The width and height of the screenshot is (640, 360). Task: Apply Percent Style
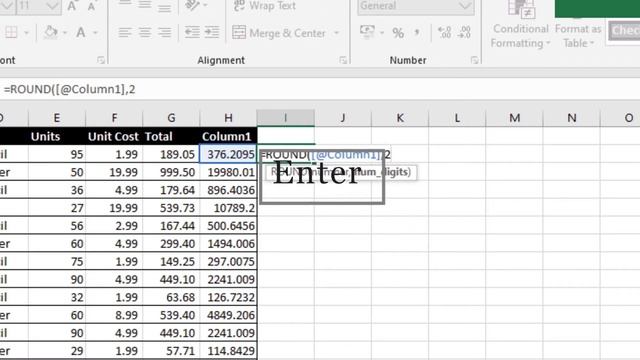coord(398,33)
